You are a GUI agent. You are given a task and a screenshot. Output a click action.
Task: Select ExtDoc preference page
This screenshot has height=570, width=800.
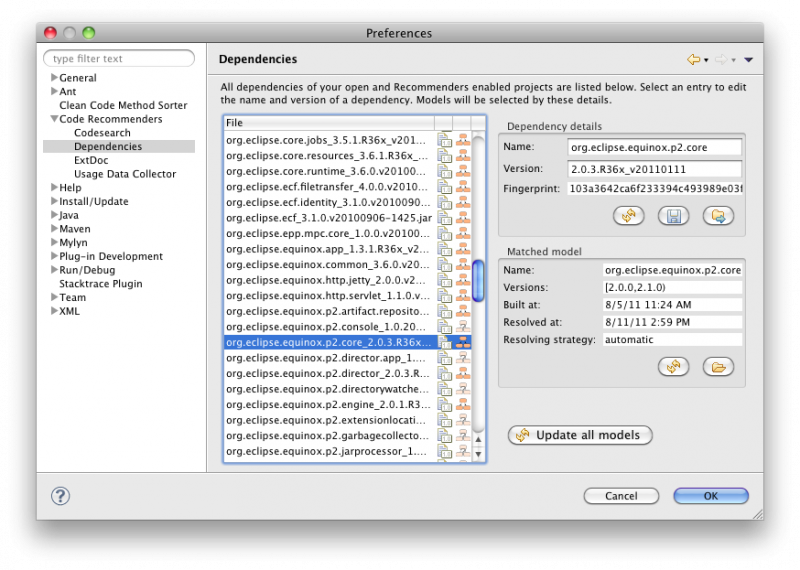pos(91,160)
